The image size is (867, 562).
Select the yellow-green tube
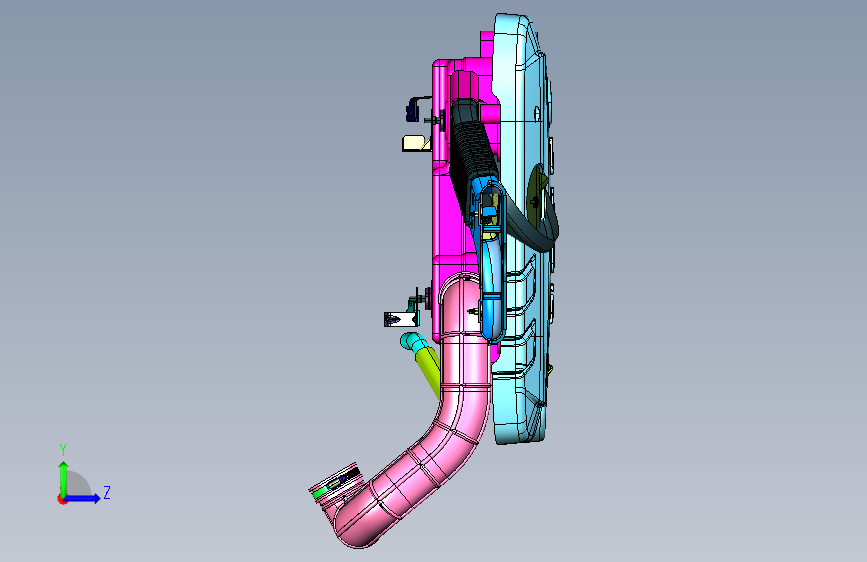(429, 368)
